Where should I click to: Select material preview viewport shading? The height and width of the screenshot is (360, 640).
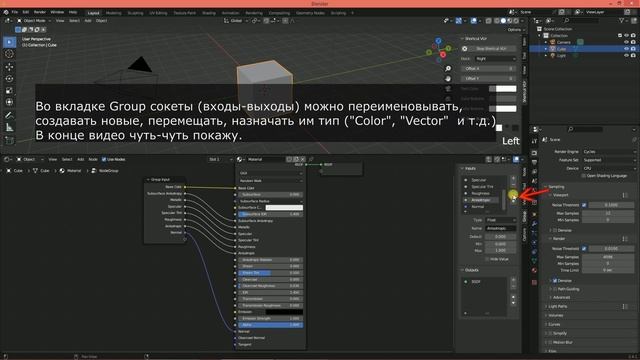509,21
